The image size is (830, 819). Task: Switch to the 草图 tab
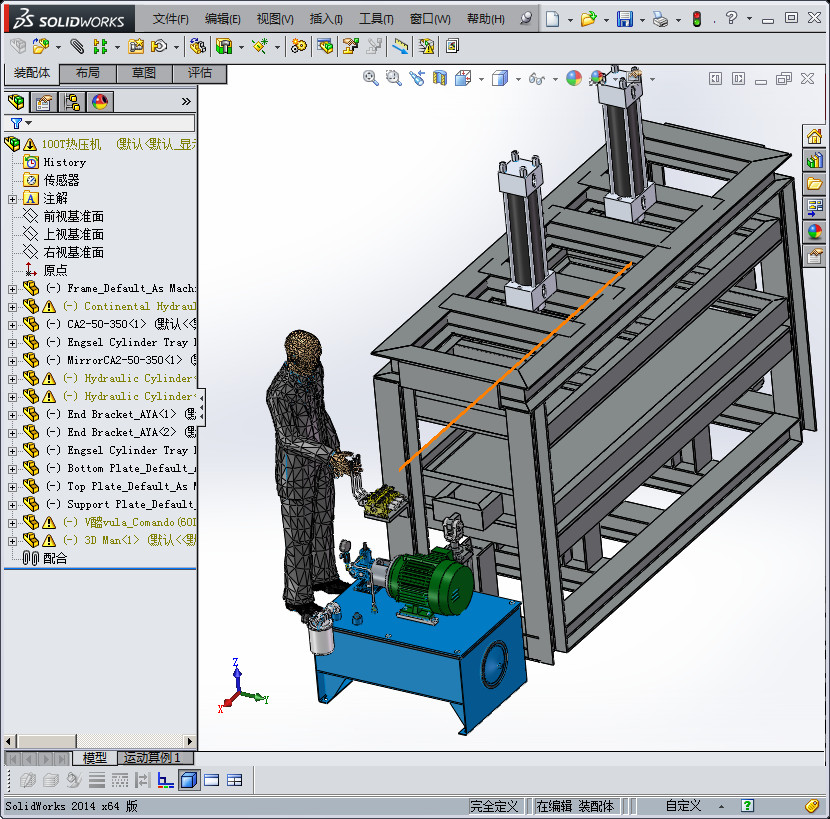[x=144, y=73]
